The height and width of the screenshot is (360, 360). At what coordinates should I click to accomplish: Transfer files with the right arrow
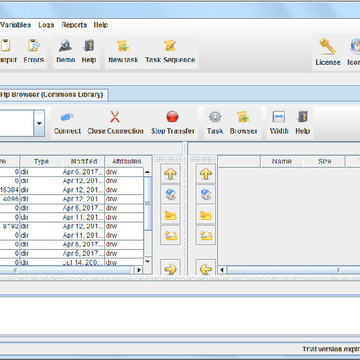(x=170, y=267)
